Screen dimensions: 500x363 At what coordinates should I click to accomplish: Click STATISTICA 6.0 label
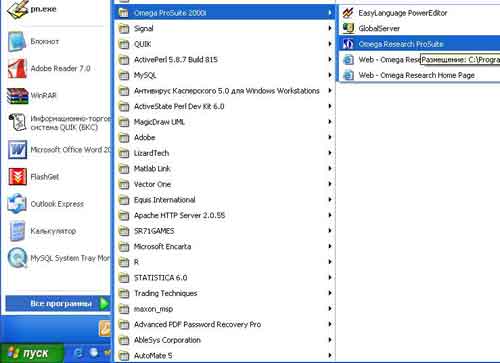[160, 278]
